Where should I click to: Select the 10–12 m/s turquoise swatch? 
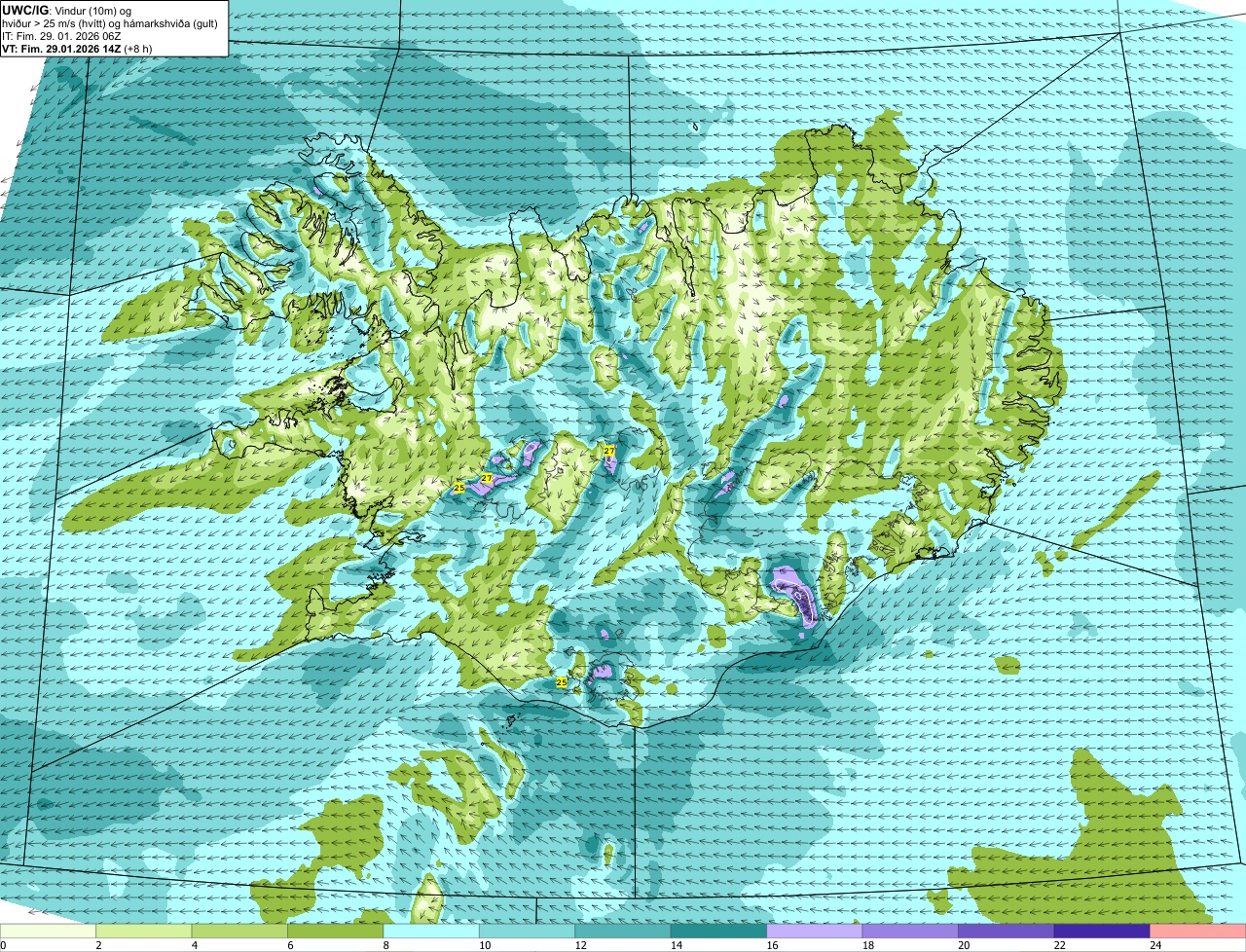click(x=528, y=931)
